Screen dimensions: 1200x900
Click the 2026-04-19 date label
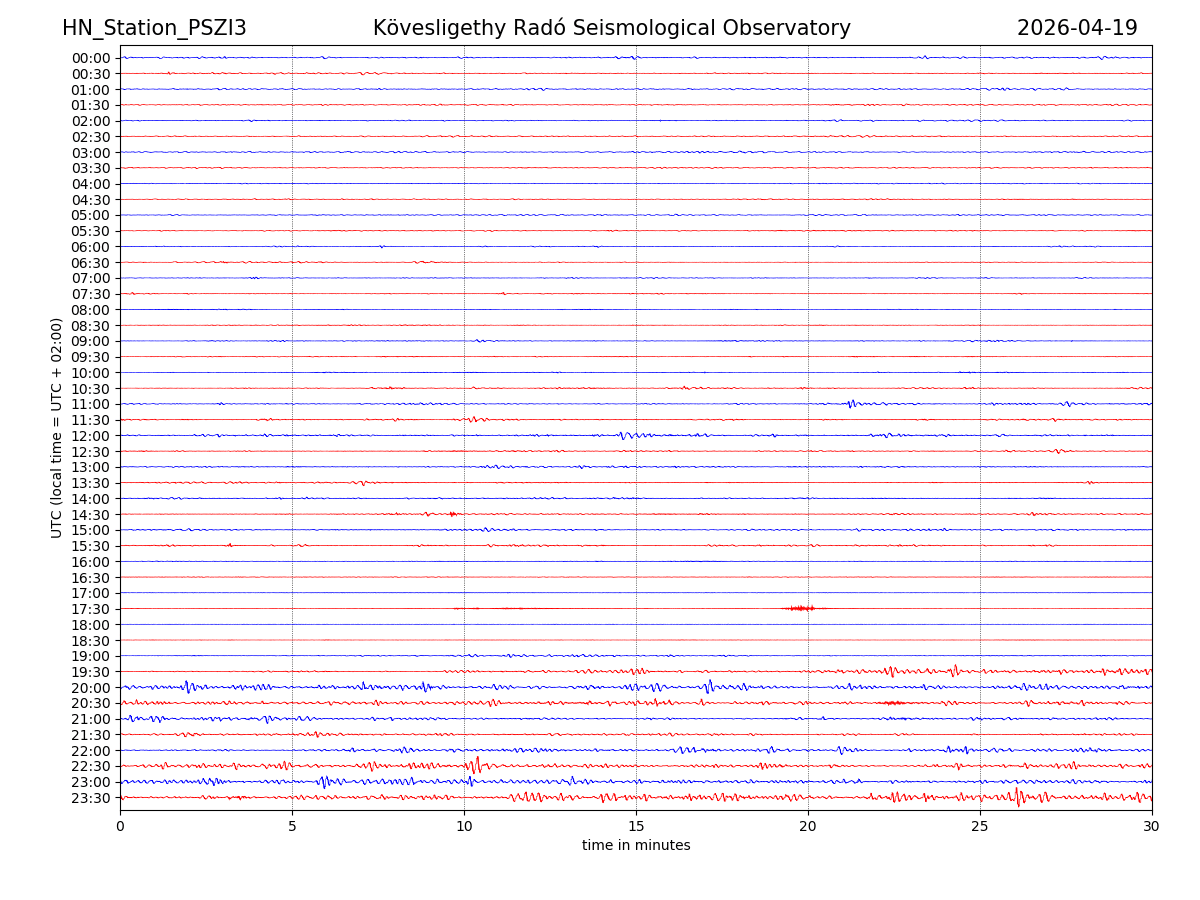[1077, 29]
